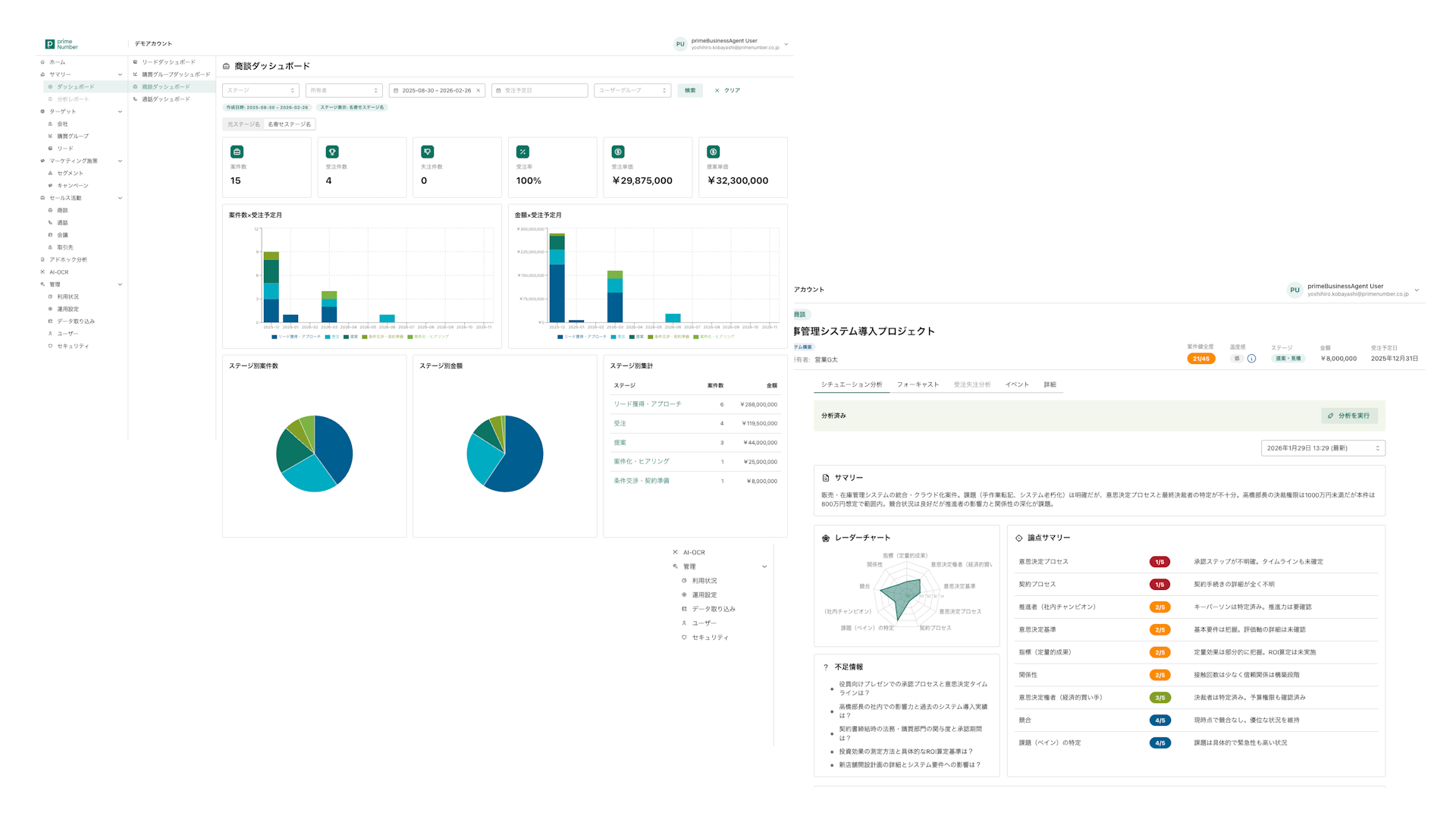Click the info icon beside 温度感 badge

pyautogui.click(x=1252, y=359)
